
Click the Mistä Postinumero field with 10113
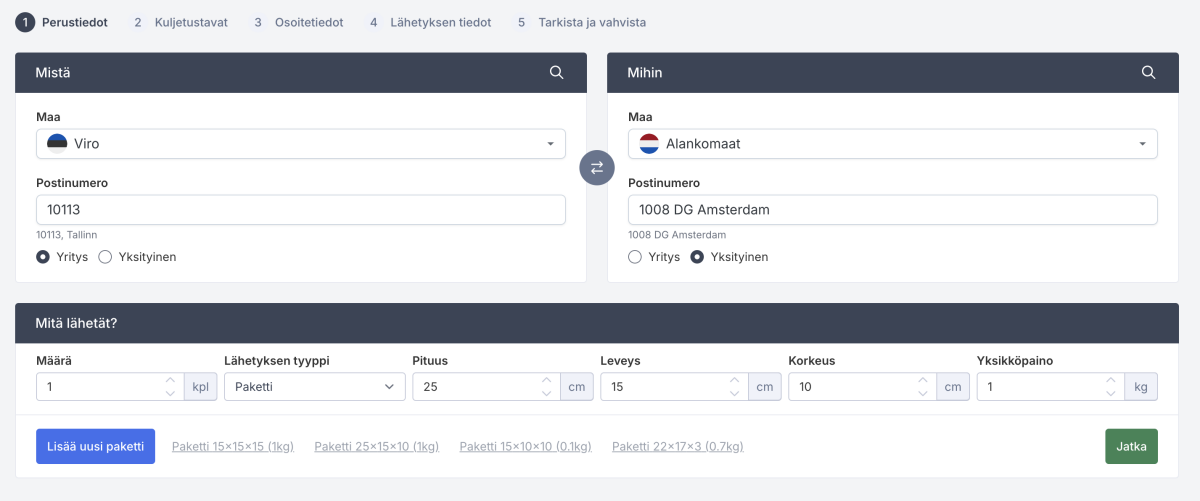coord(300,210)
